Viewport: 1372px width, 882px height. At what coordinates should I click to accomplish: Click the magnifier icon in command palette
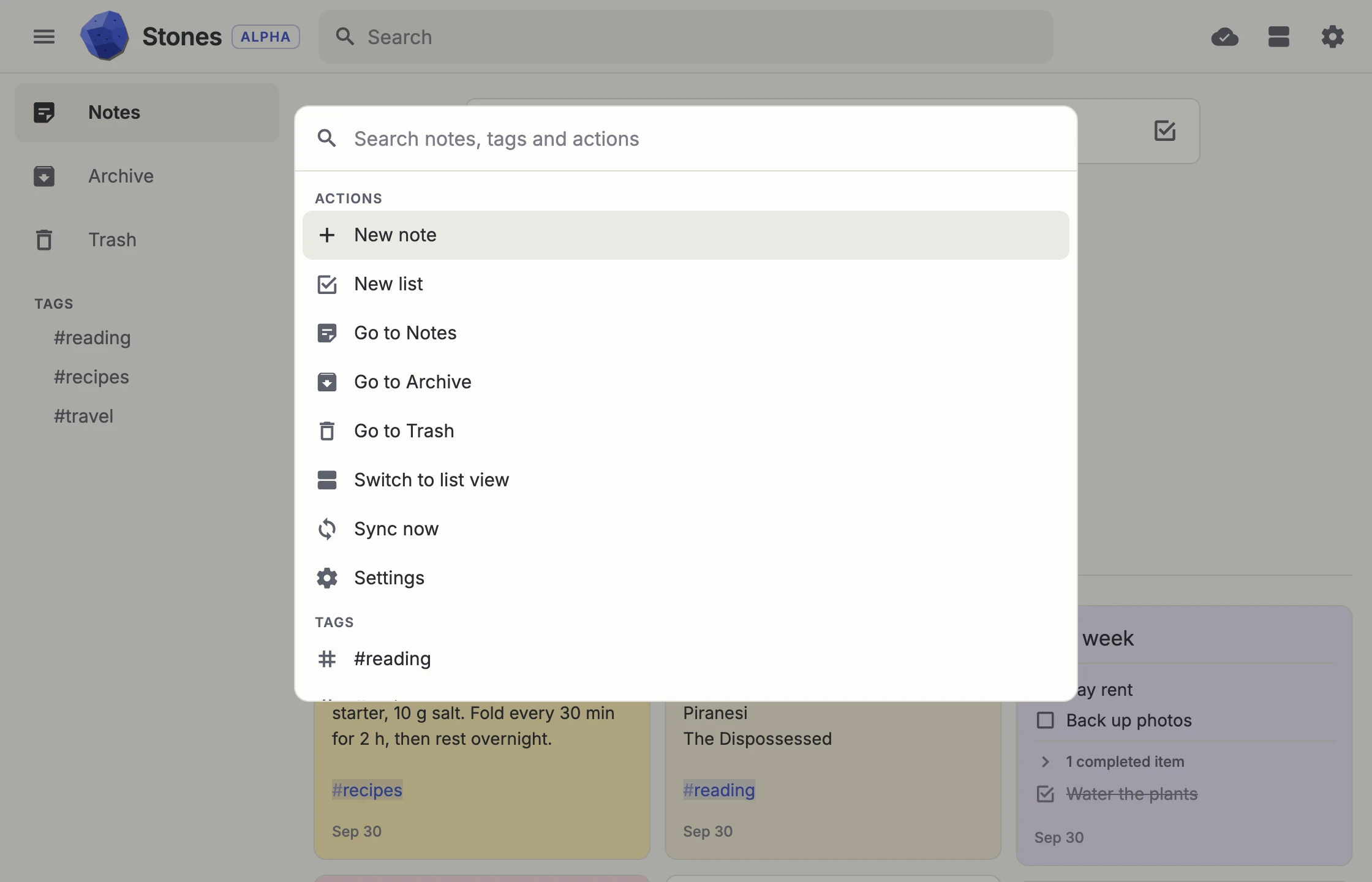[x=327, y=138]
